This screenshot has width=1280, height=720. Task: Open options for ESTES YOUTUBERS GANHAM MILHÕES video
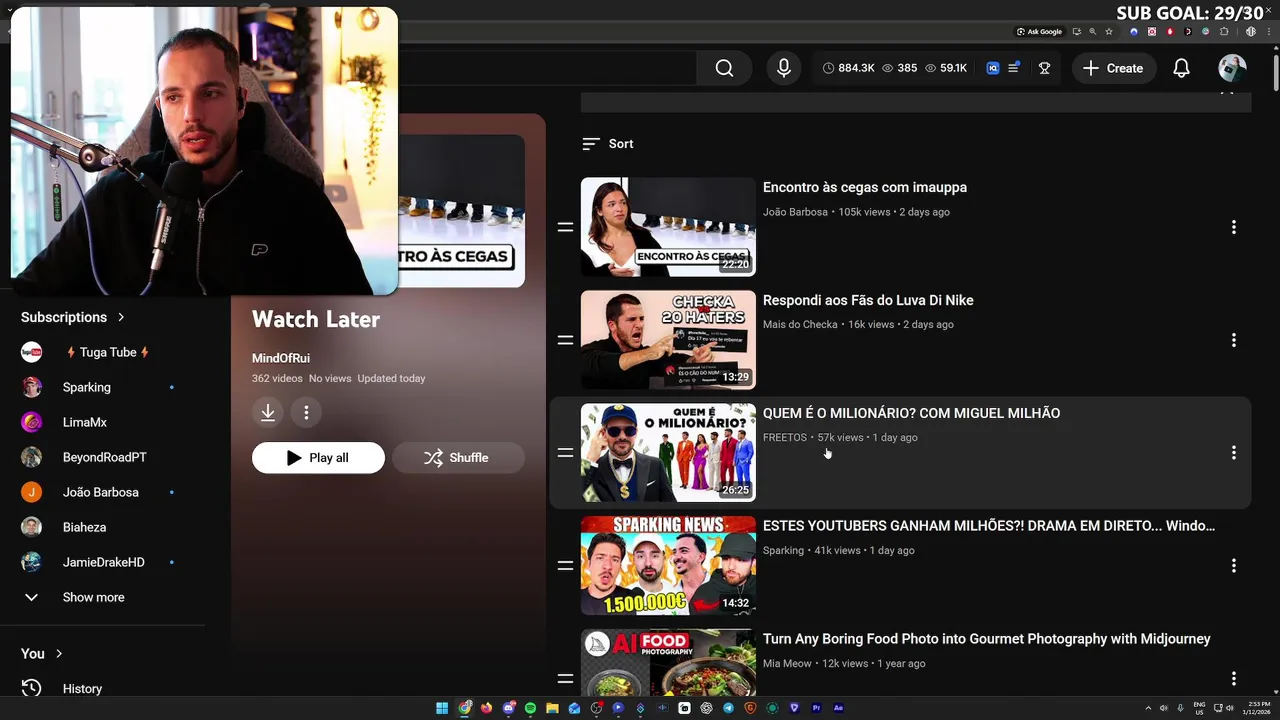(x=1233, y=566)
